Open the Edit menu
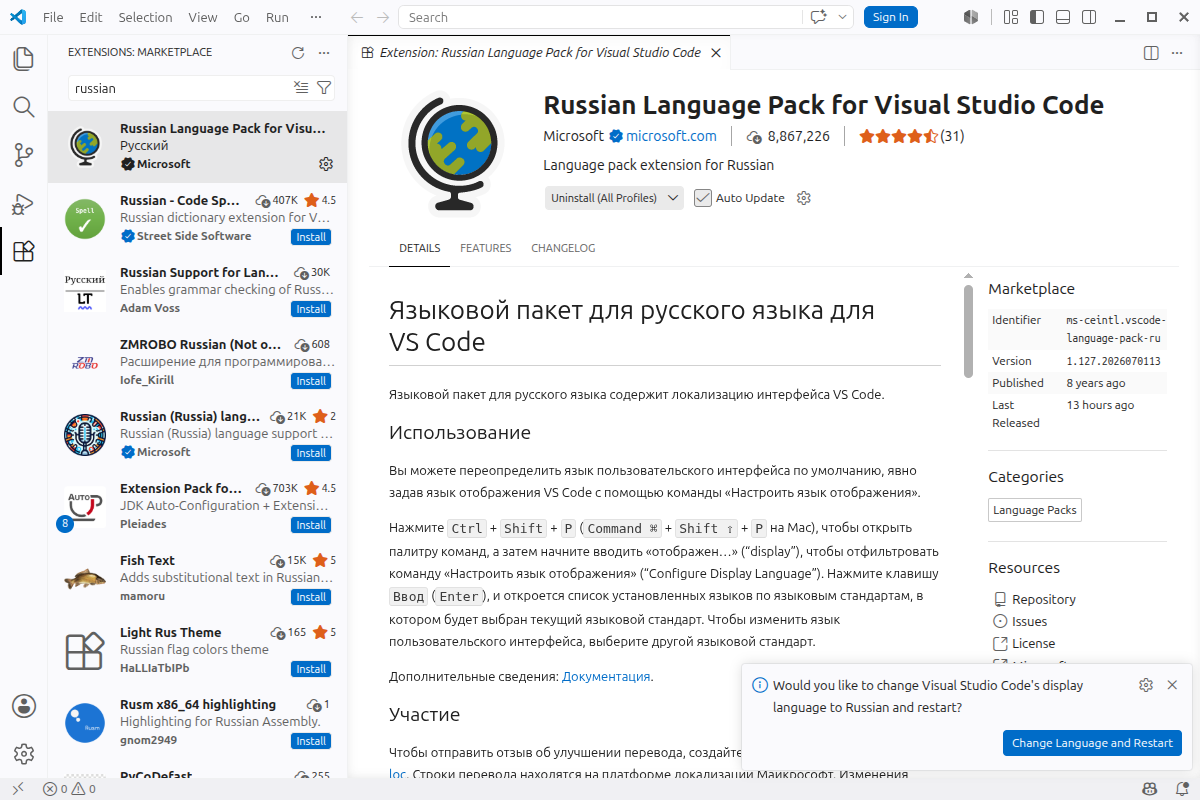The image size is (1200, 800). (x=90, y=17)
